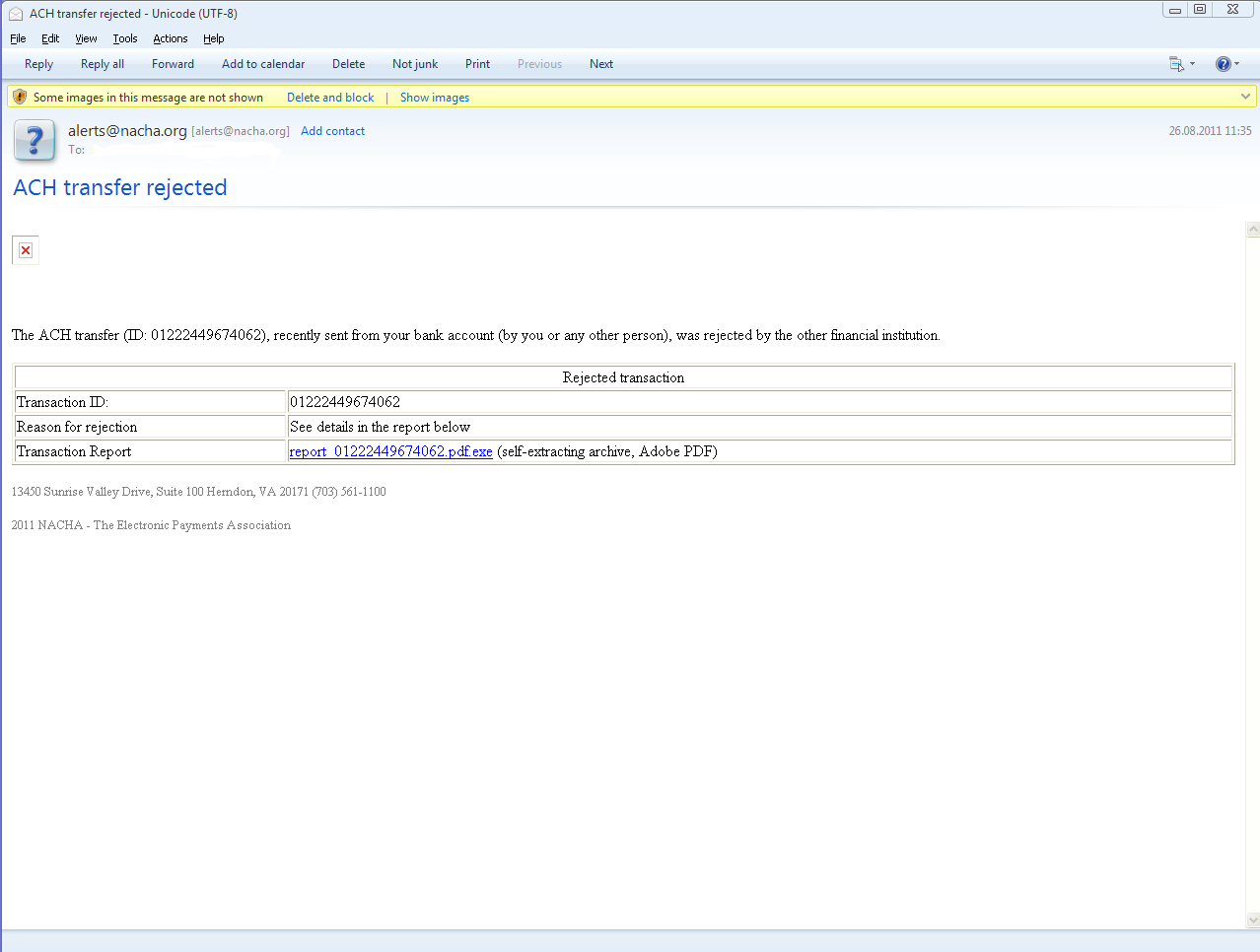The image size is (1260, 952).
Task: Open the View menu
Action: pyautogui.click(x=86, y=38)
